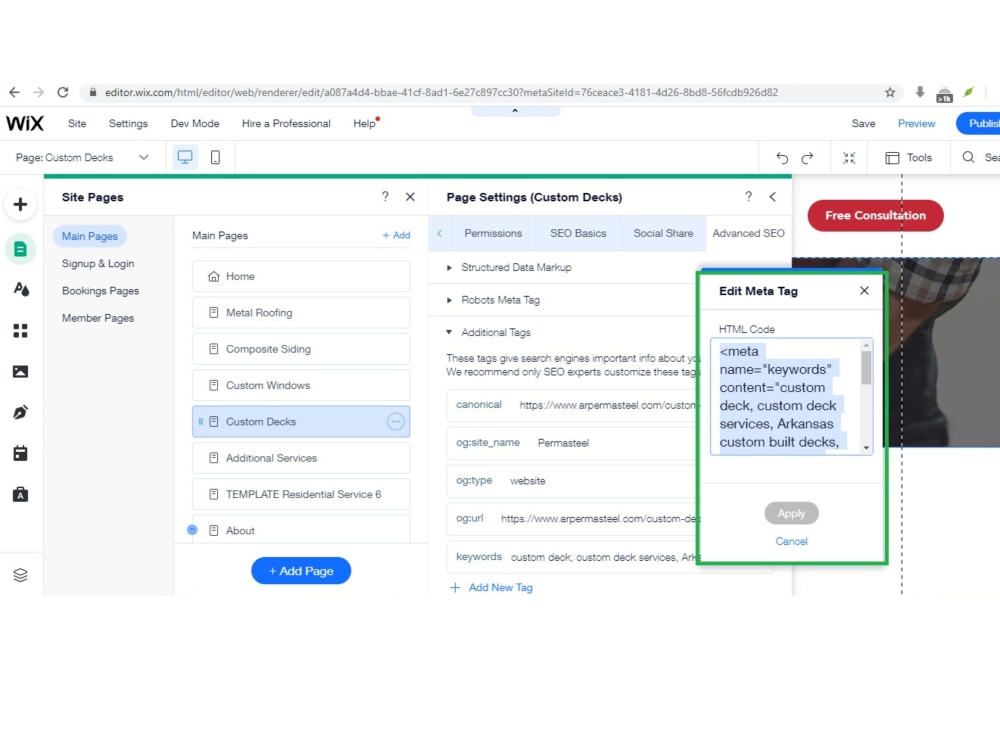The image size is (1000, 750).
Task: Collapse Page Settings with back chevron
Action: pos(772,196)
